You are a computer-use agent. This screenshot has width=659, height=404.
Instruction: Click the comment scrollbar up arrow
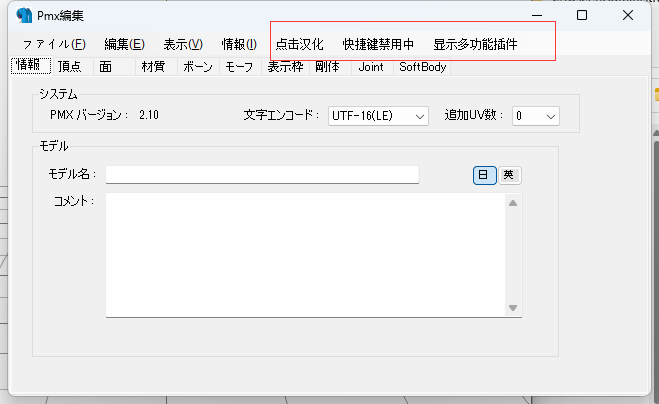pyautogui.click(x=513, y=203)
